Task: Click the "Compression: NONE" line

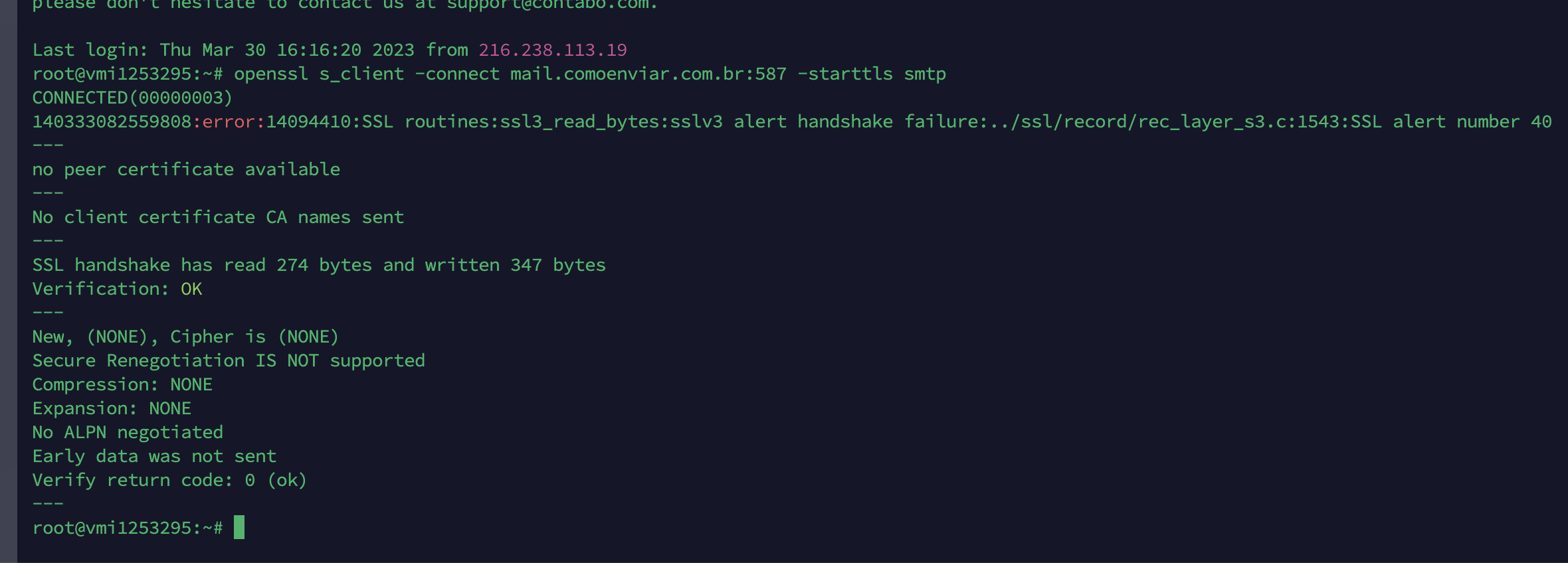Action: 122,384
